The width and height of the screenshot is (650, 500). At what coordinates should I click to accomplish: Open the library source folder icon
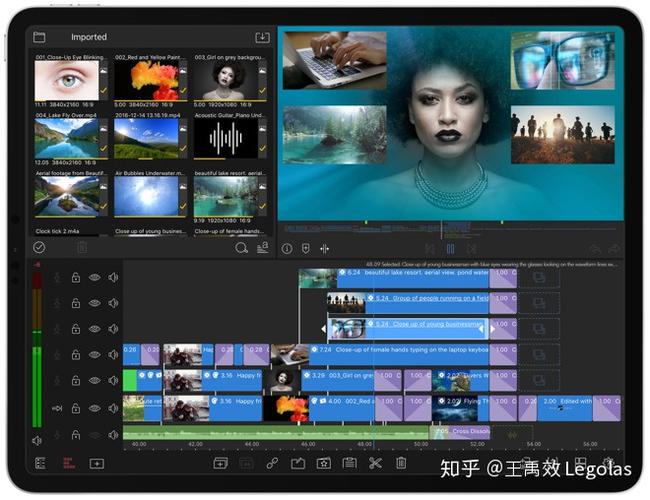[39, 37]
